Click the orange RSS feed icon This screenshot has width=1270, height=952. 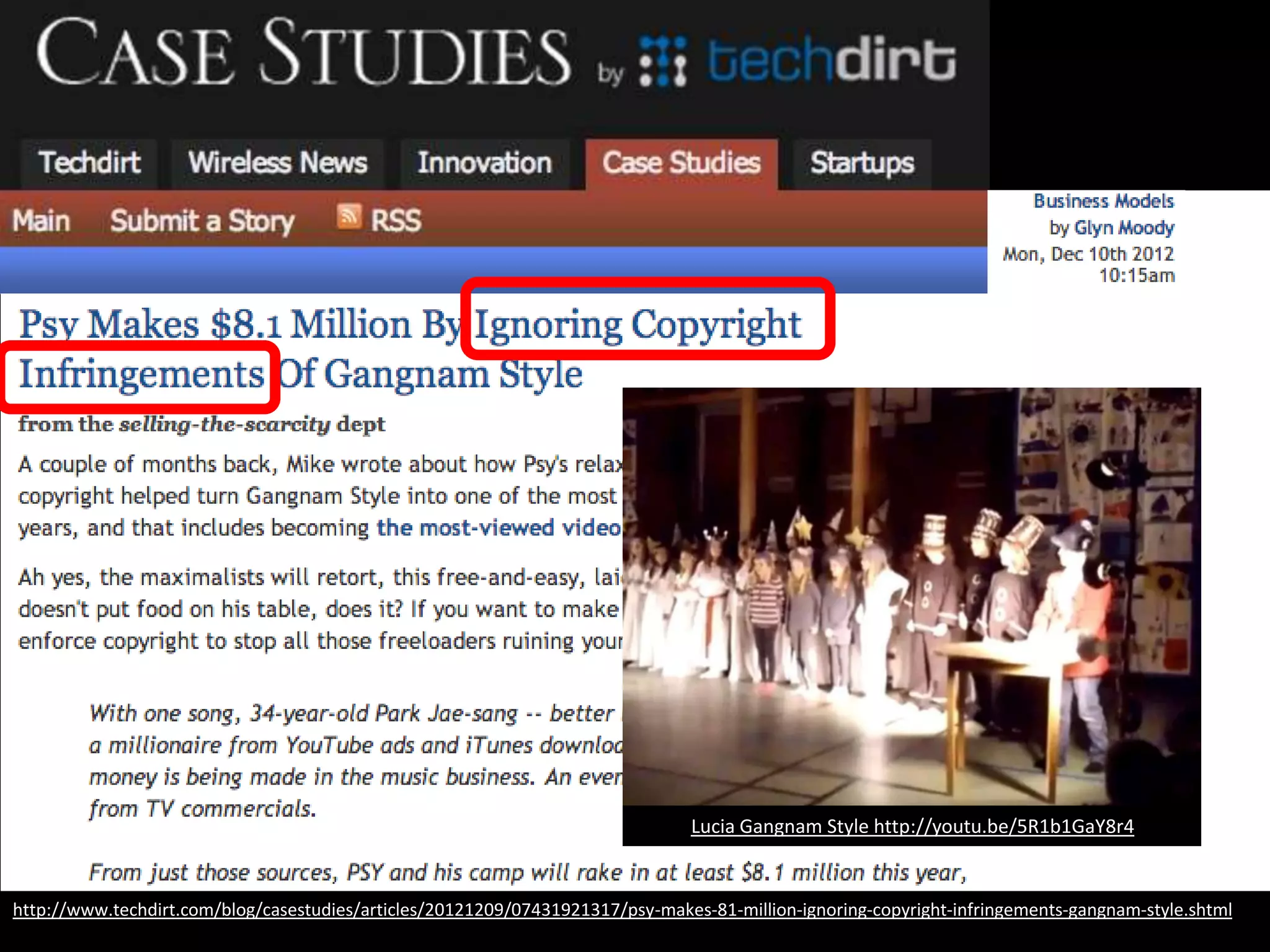coord(349,216)
